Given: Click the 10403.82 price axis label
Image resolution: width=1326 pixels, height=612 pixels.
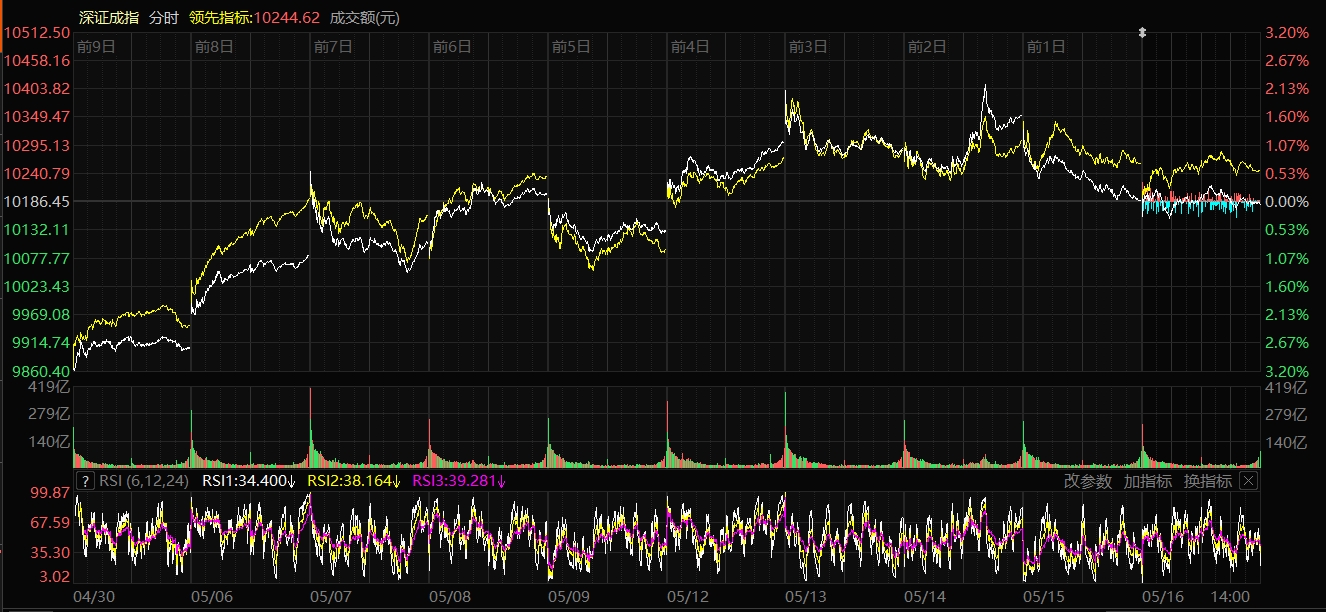Looking at the screenshot, I should click(36, 88).
